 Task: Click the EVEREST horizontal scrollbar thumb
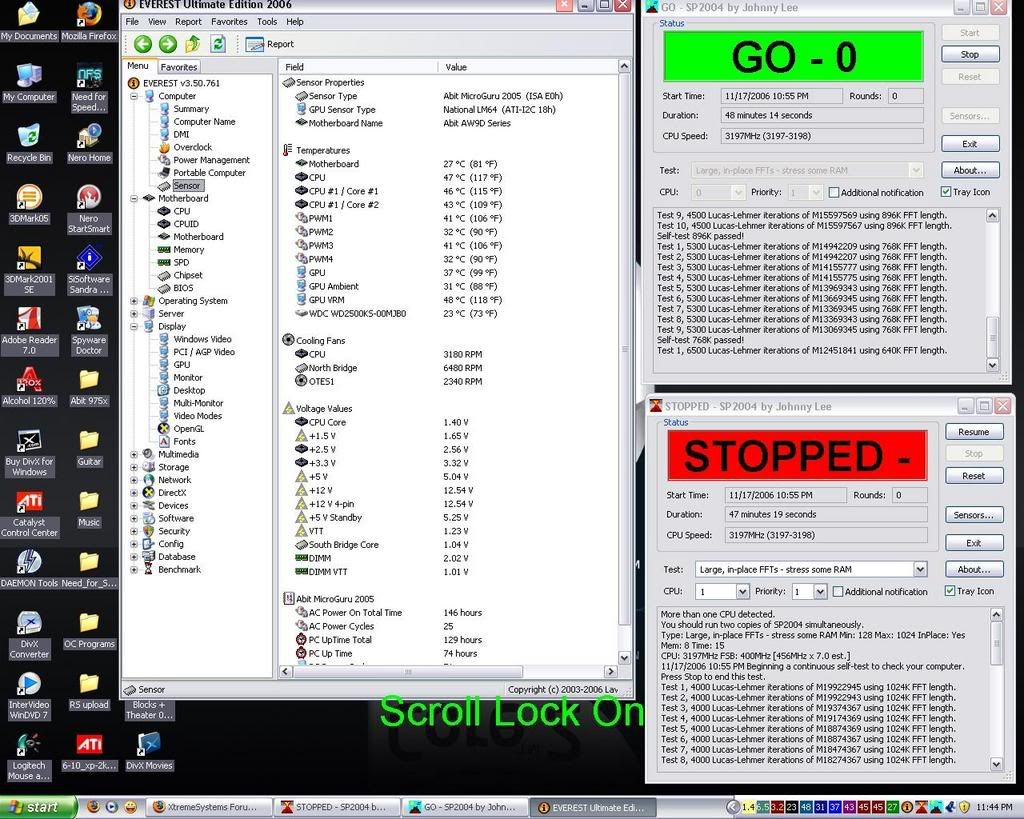[x=407, y=671]
